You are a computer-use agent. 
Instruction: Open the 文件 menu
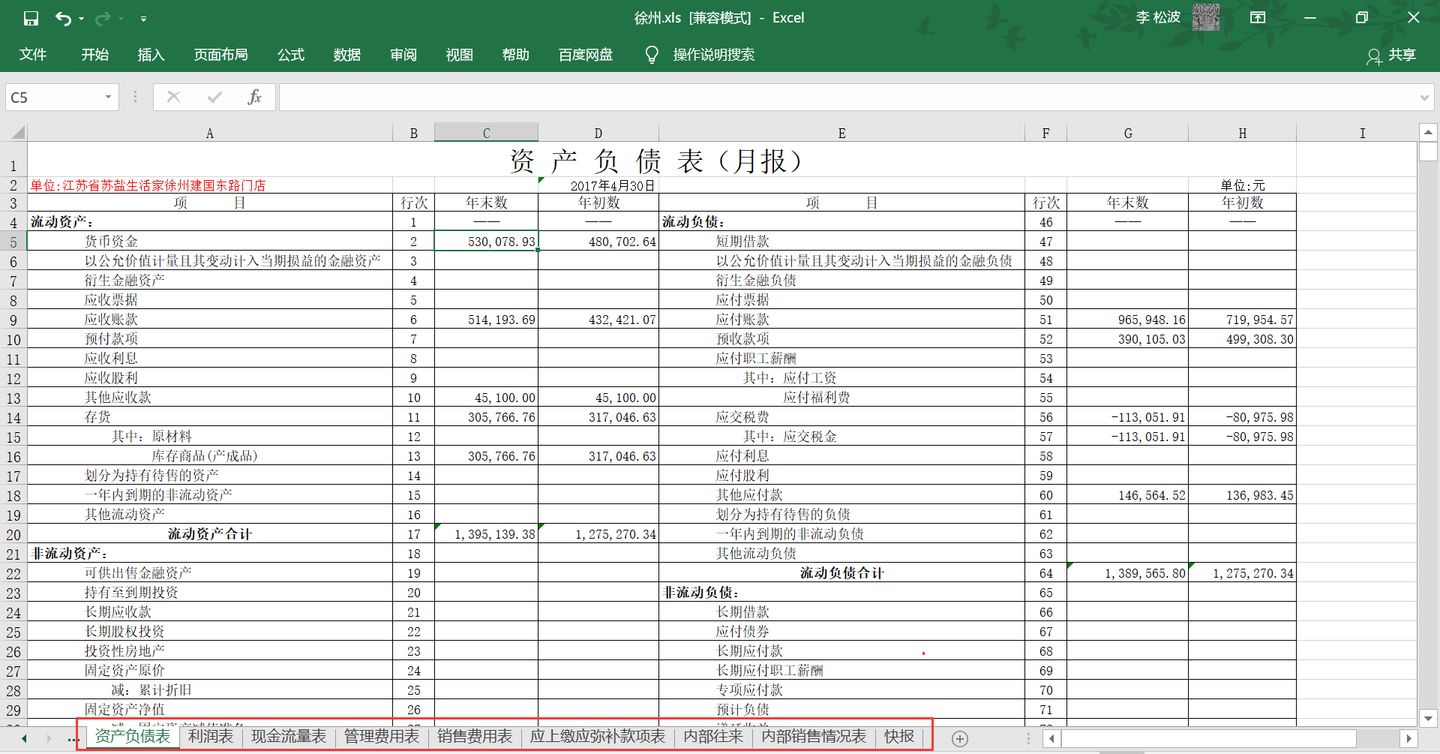[33, 55]
